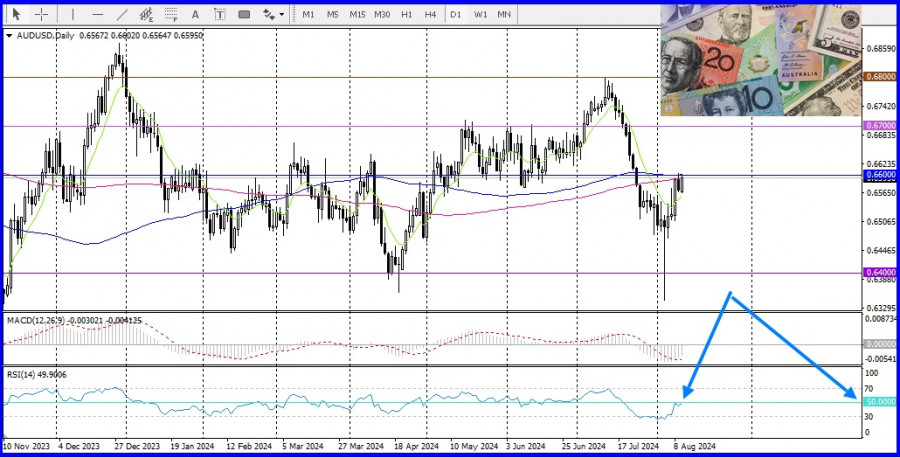
Task: Pick the horizontal line drawing tool
Action: click(x=97, y=15)
